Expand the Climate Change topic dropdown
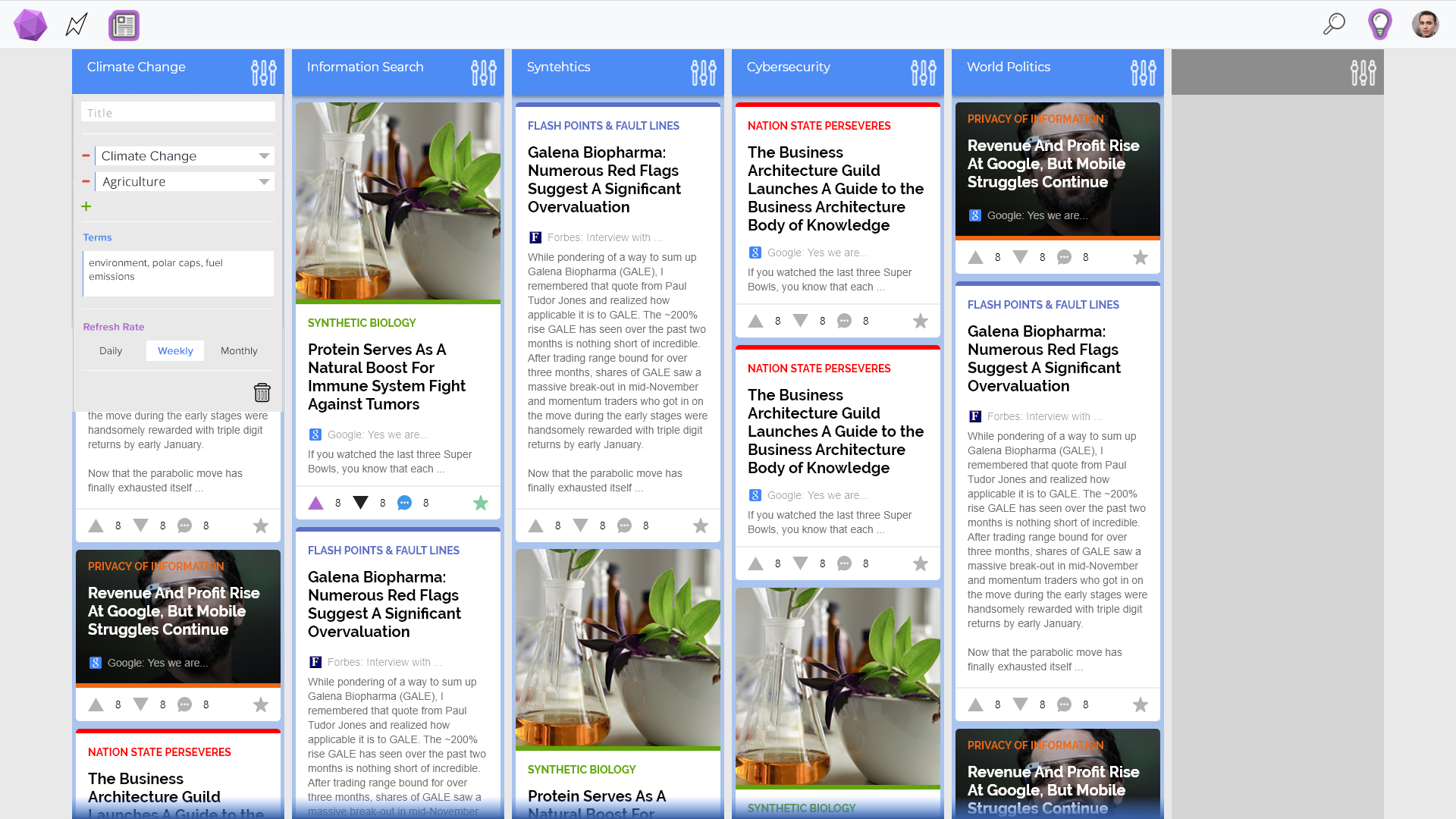 coord(263,155)
